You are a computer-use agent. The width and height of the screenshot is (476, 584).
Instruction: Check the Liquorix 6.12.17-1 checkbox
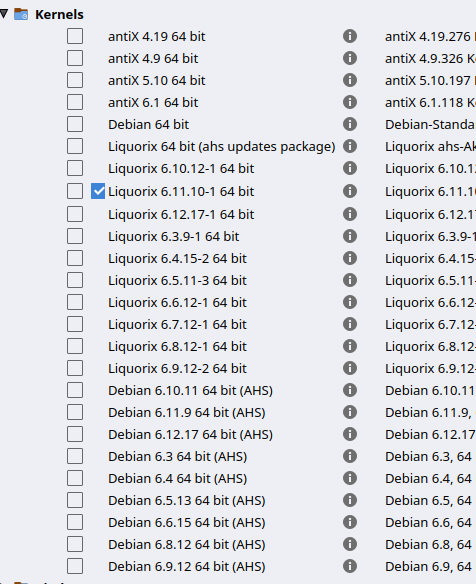pos(75,214)
